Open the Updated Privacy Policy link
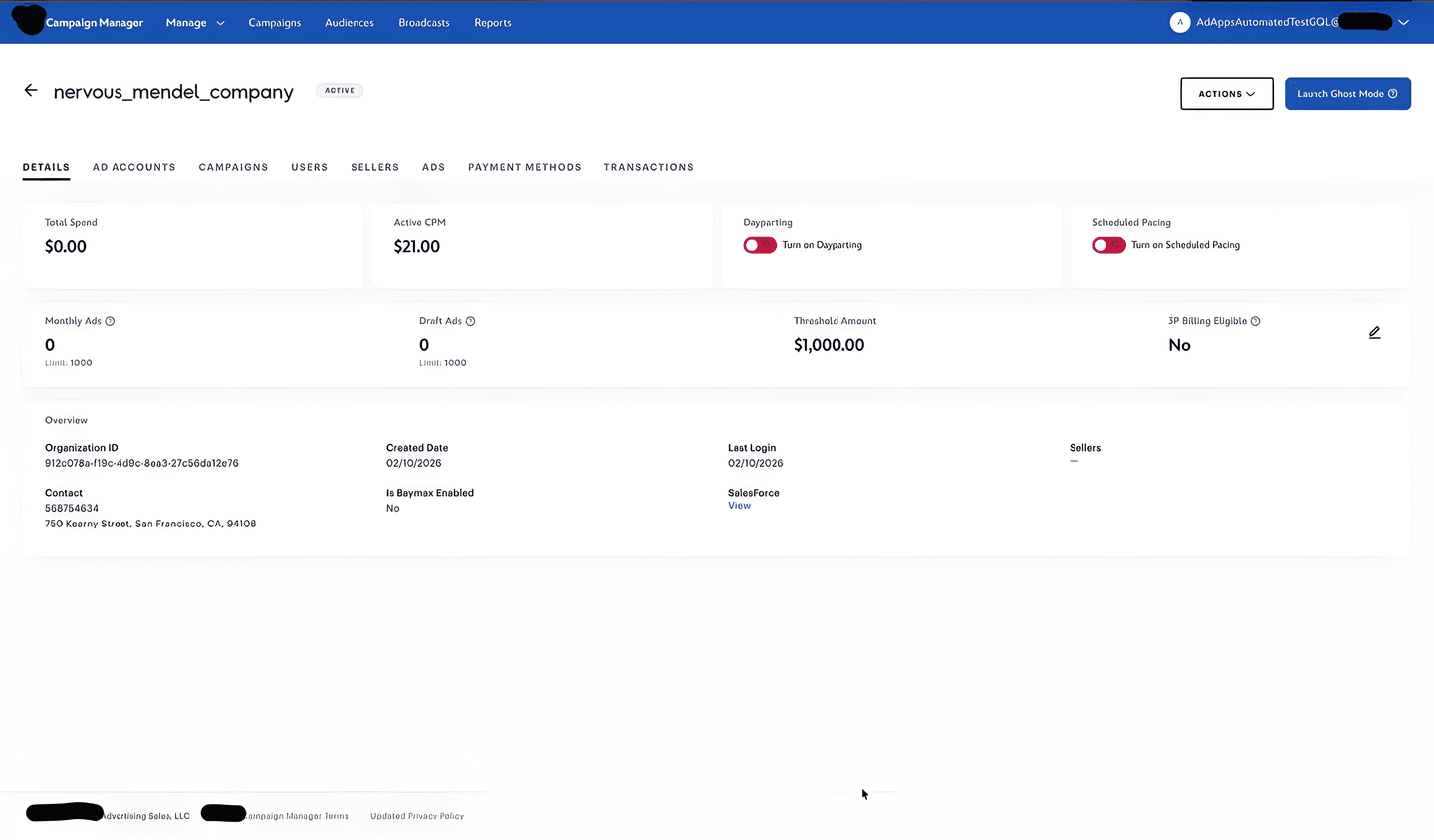1434x840 pixels. 416,815
